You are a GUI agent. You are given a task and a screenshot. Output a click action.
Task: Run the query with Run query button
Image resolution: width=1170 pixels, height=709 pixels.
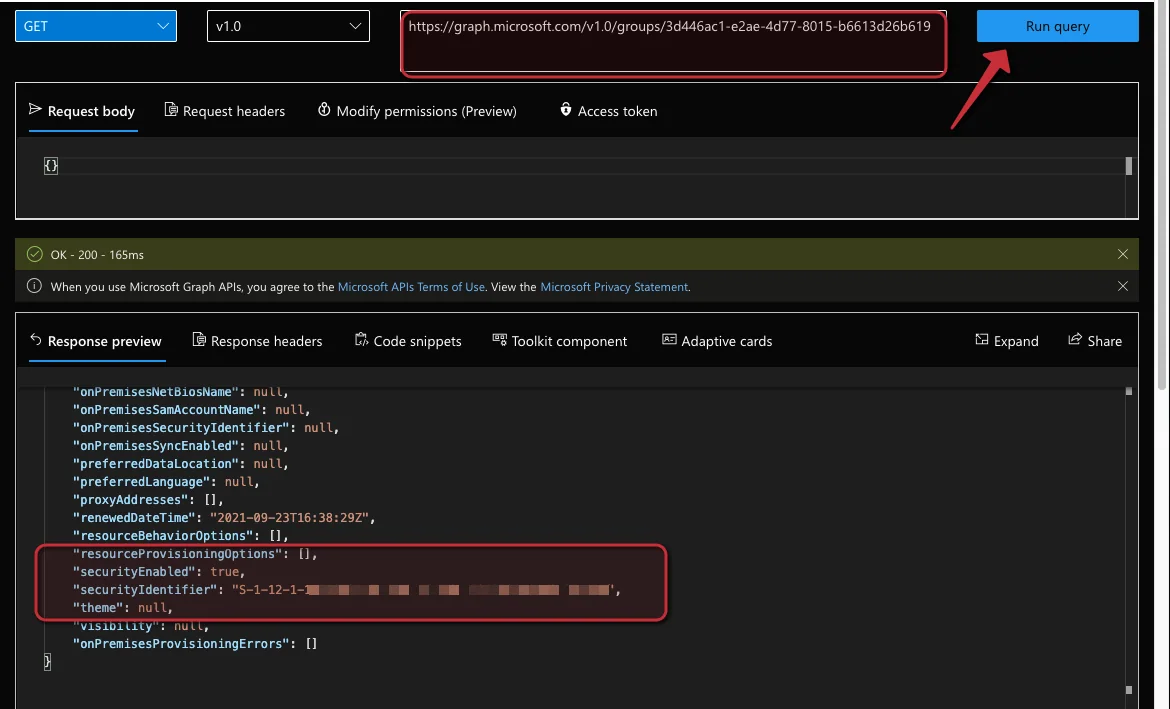[x=1057, y=26]
